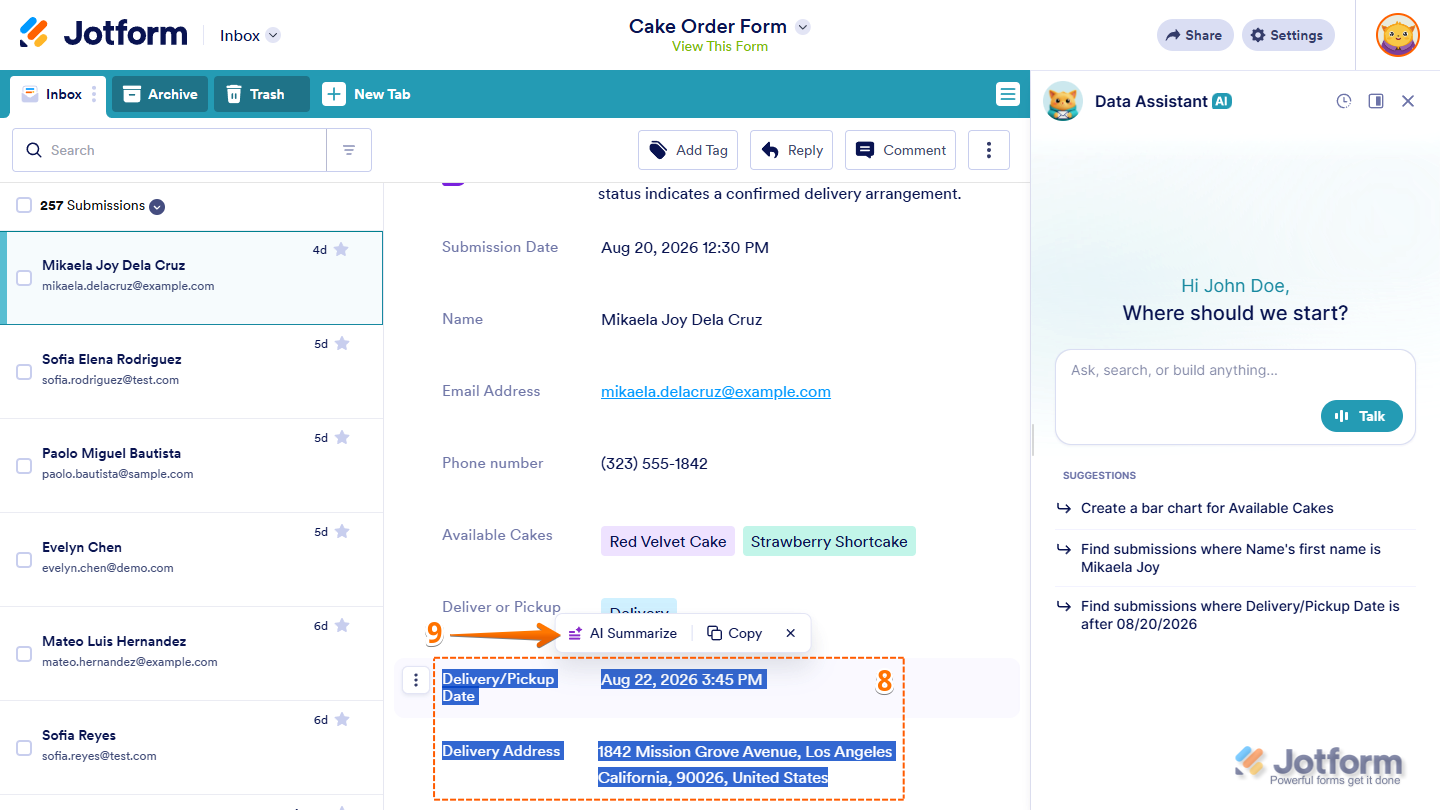Star Sofia Reyes submission
Viewport: 1440px width, 810px height.
[x=341, y=719]
